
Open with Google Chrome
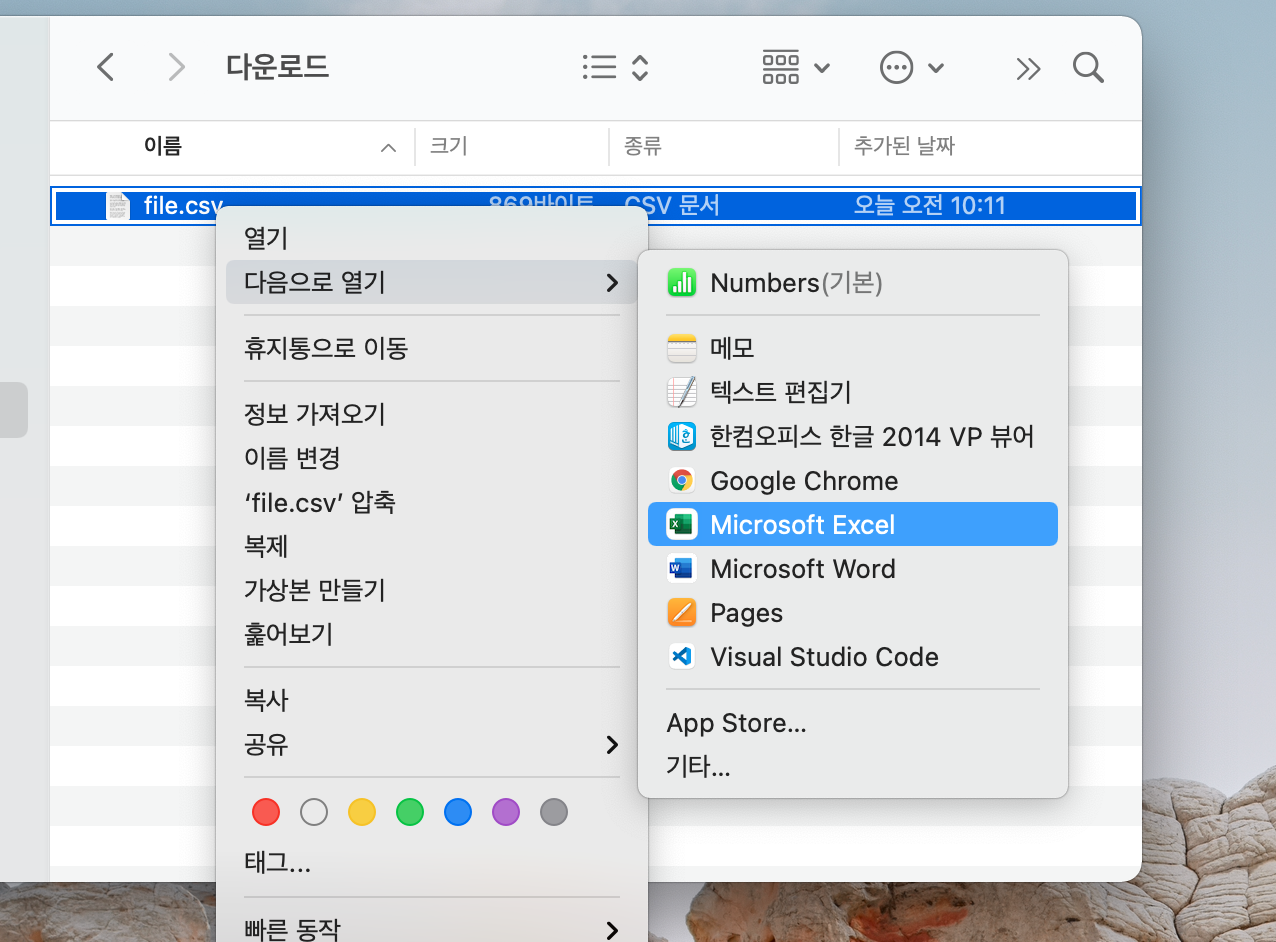[x=853, y=480]
